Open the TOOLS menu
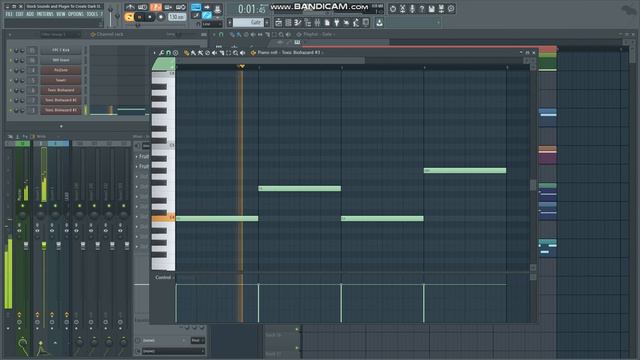 pos(92,14)
